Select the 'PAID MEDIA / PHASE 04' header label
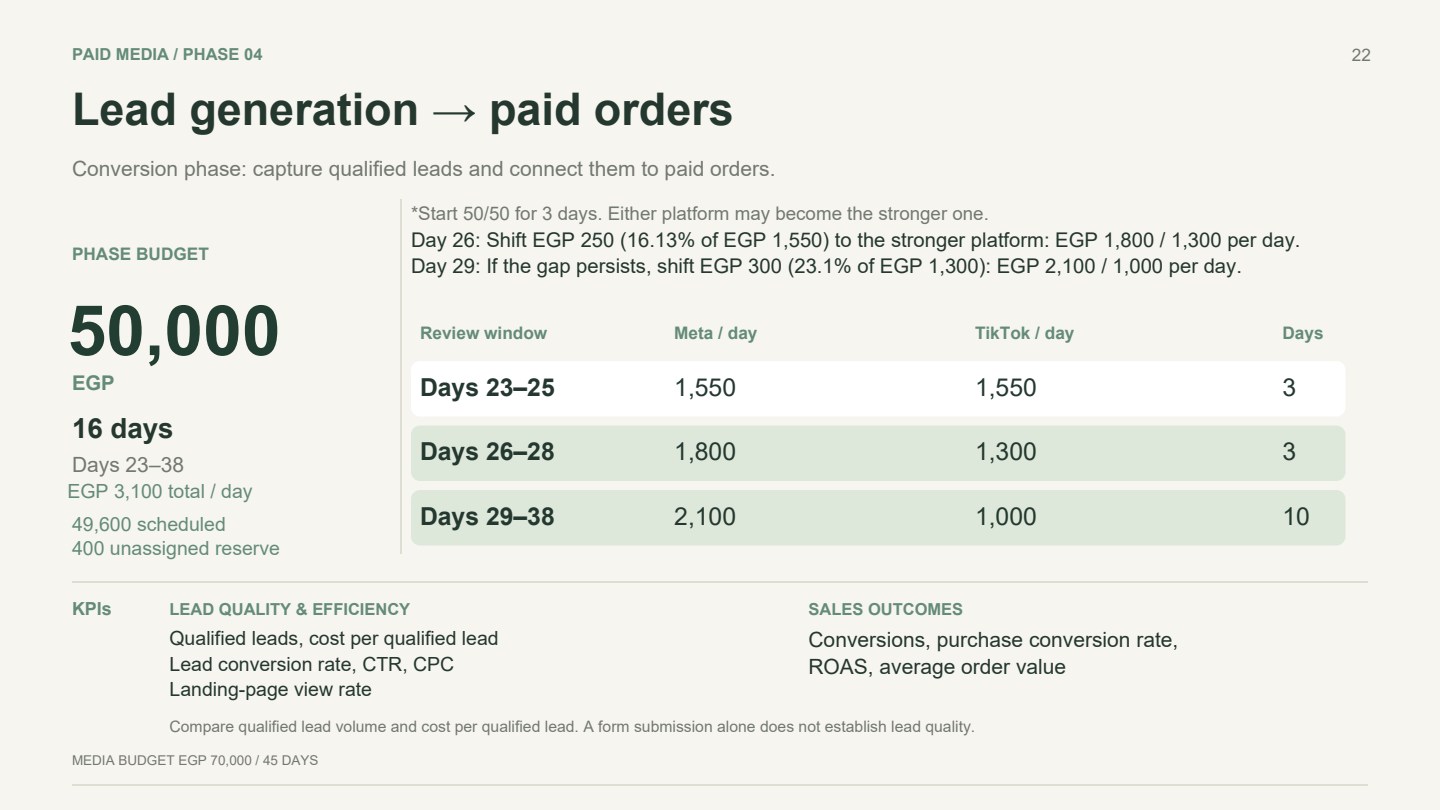This screenshot has height=810, width=1440. click(x=167, y=54)
